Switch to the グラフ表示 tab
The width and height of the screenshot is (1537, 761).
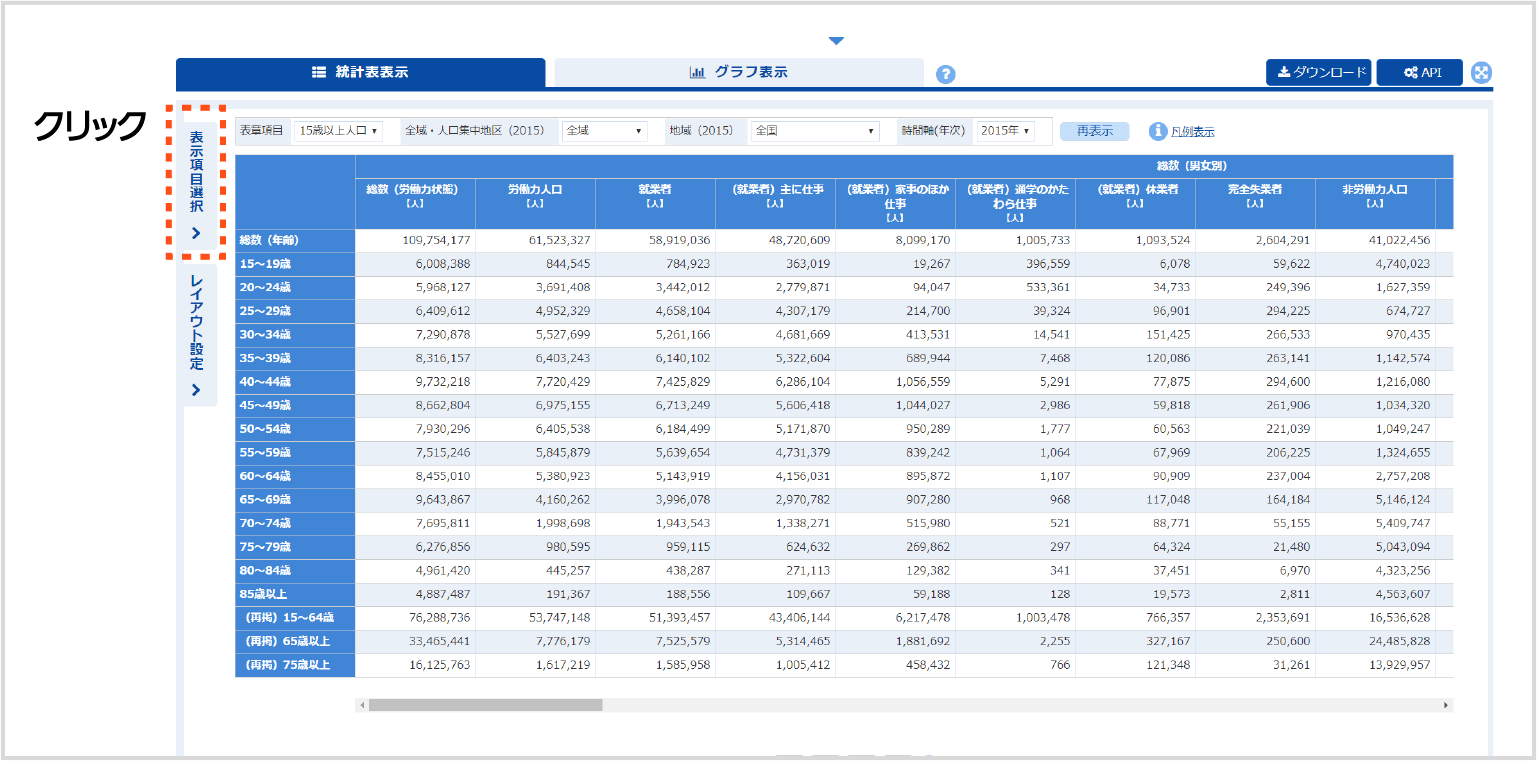739,72
